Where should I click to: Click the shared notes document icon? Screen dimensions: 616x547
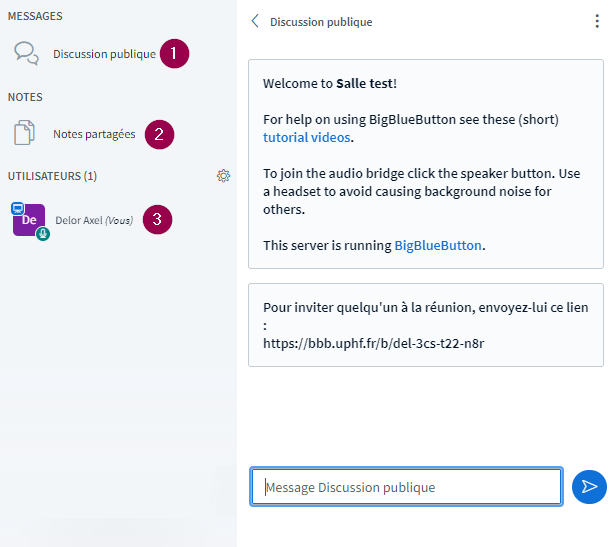[25, 134]
